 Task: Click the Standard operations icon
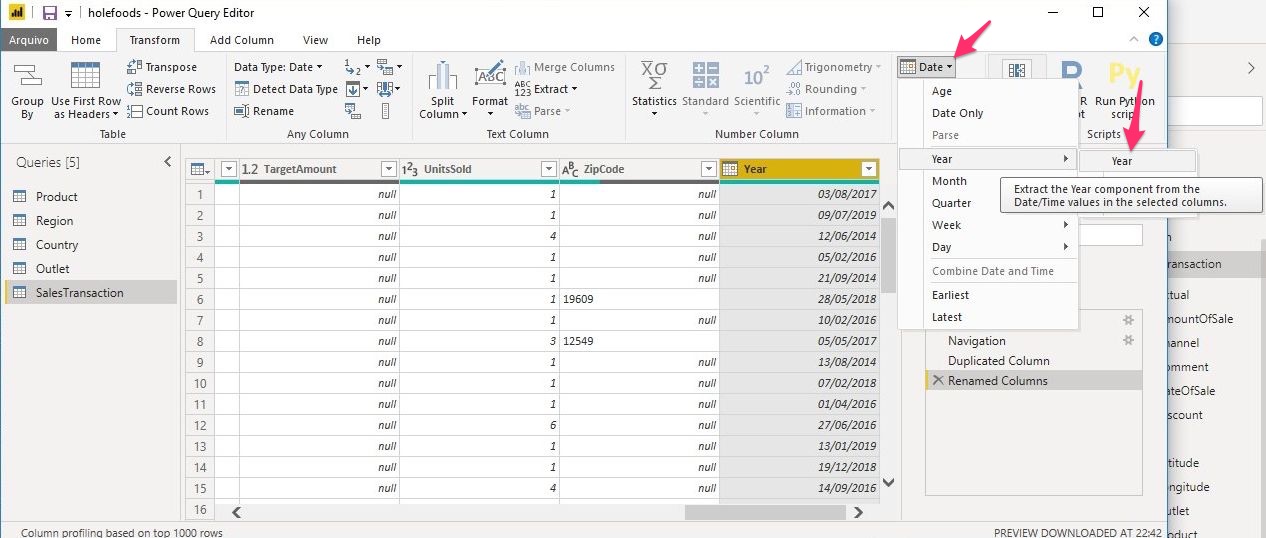[x=705, y=77]
